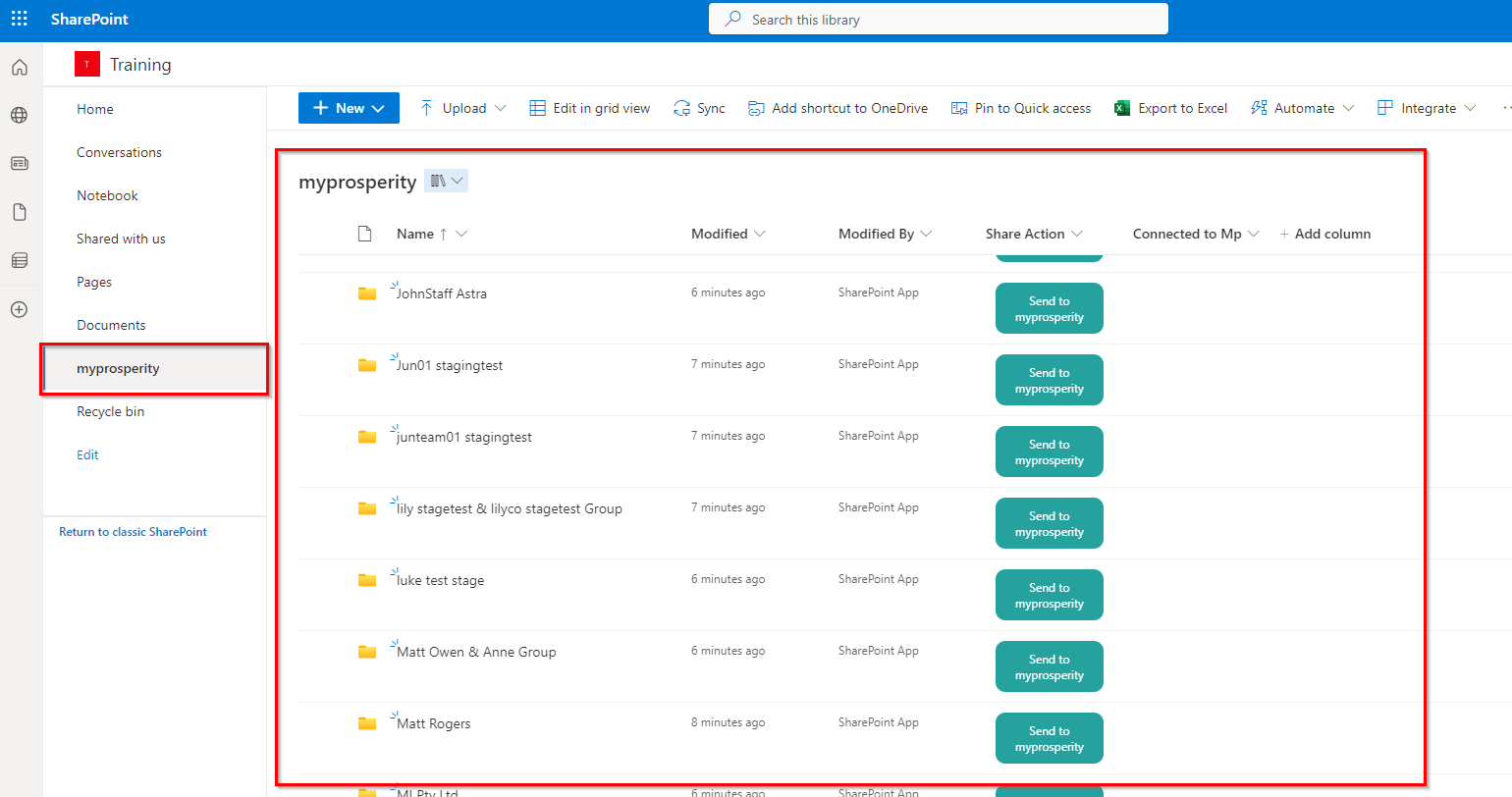Click the Training site title
The width and height of the screenshot is (1512, 797).
coord(140,65)
